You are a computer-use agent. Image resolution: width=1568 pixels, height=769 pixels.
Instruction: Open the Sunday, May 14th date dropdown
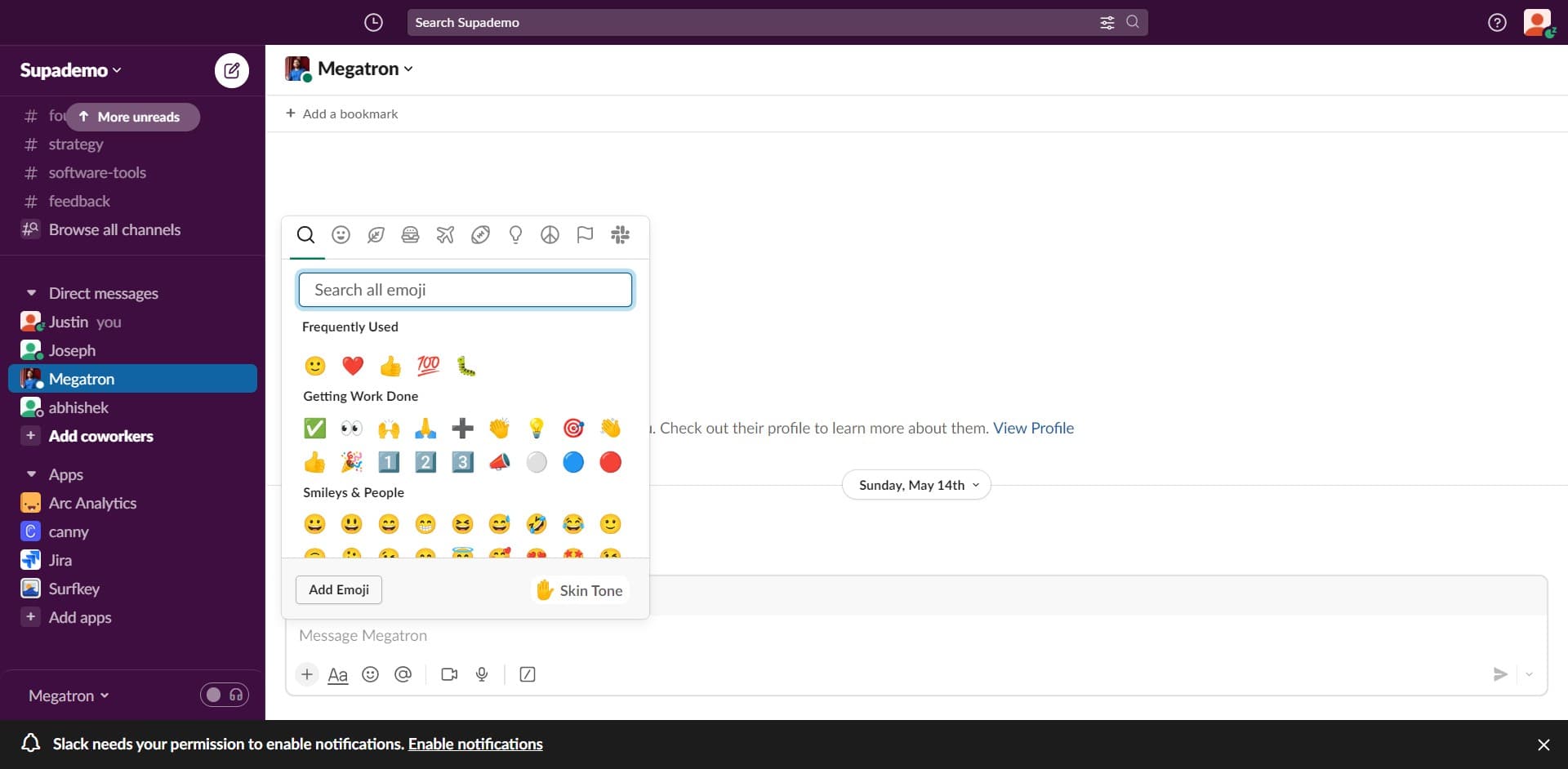click(916, 485)
